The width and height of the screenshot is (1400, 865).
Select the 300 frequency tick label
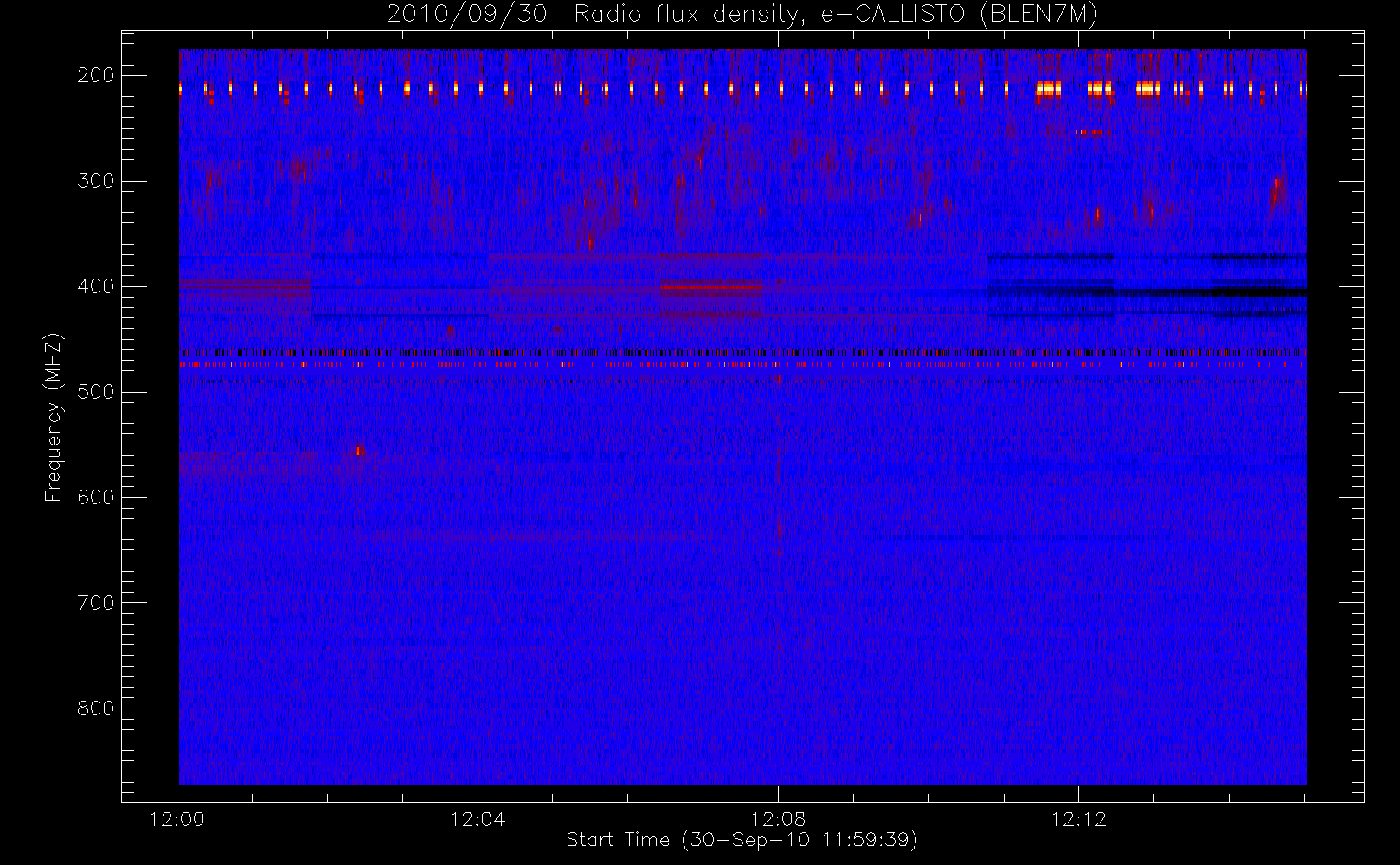coord(96,181)
